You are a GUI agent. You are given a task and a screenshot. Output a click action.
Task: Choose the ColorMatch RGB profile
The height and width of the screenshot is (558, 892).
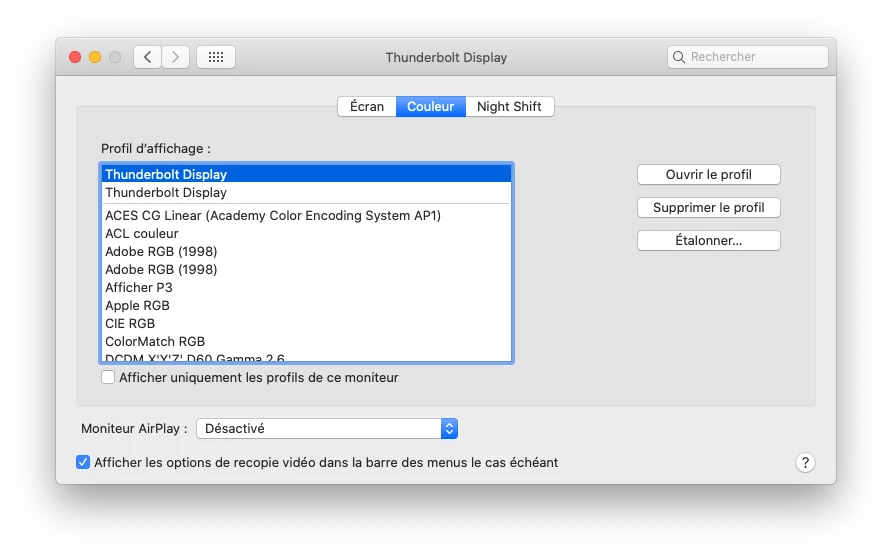[306, 341]
